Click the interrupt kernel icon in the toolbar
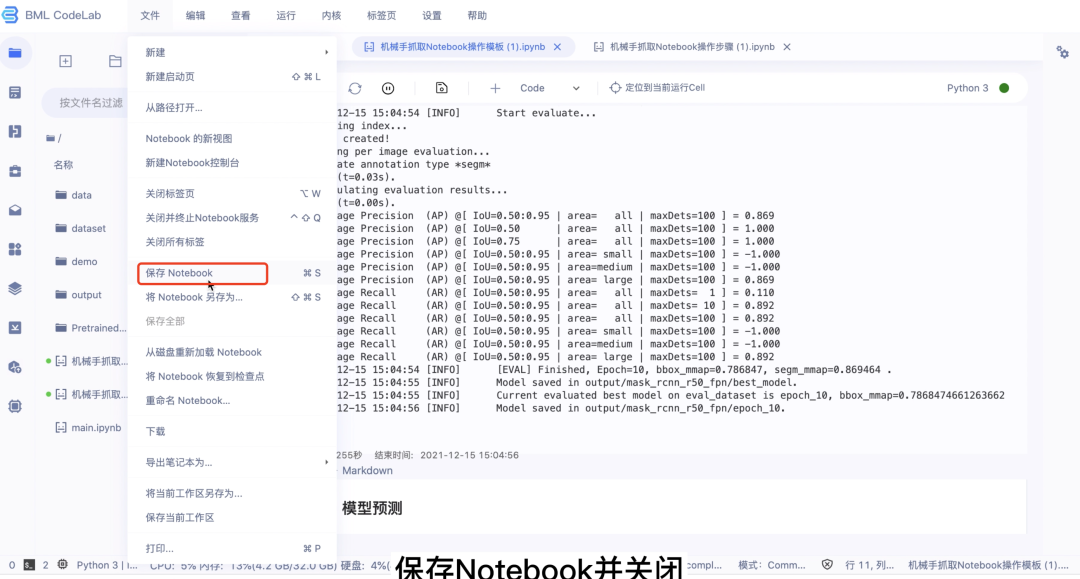The image size is (1080, 579). (388, 88)
